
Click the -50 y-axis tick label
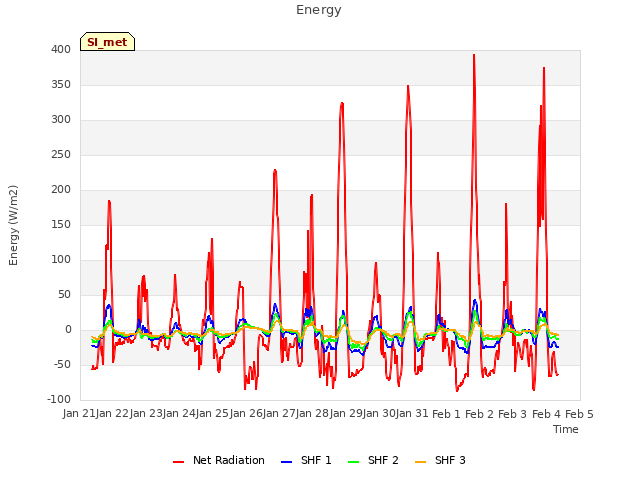(62, 365)
